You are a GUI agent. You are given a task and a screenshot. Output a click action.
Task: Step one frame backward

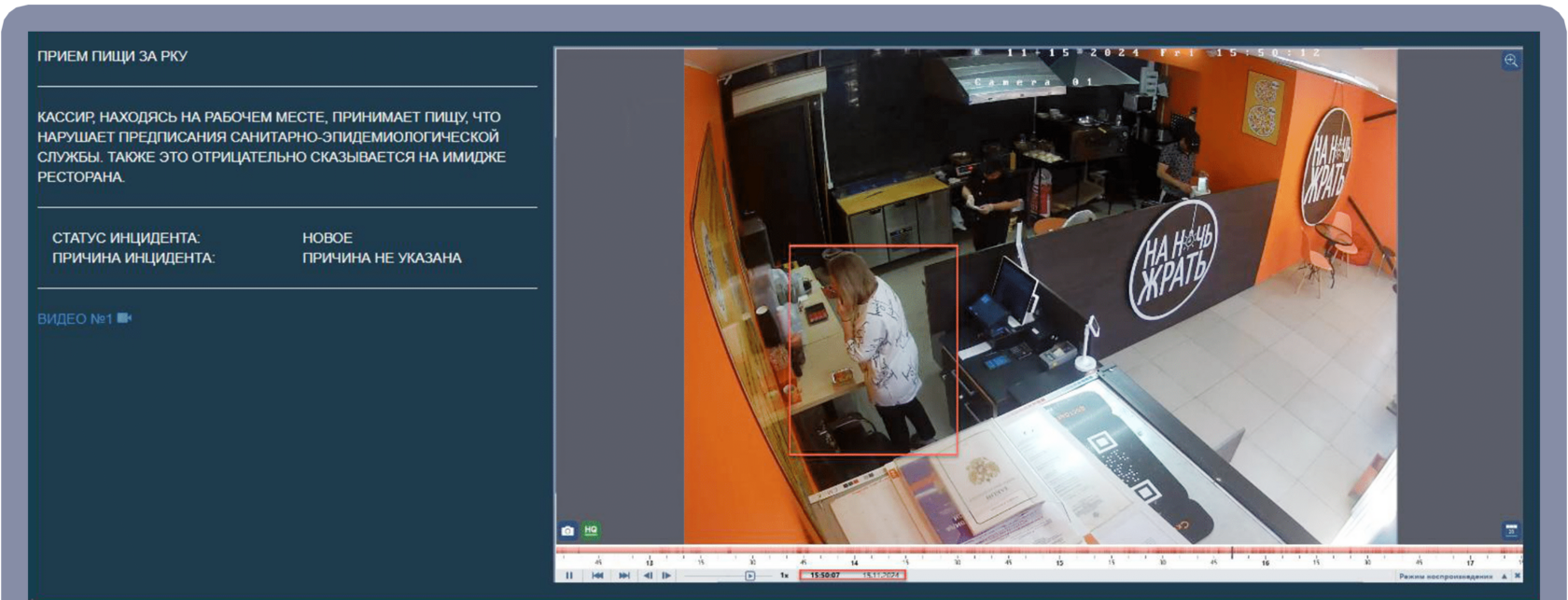click(x=648, y=575)
